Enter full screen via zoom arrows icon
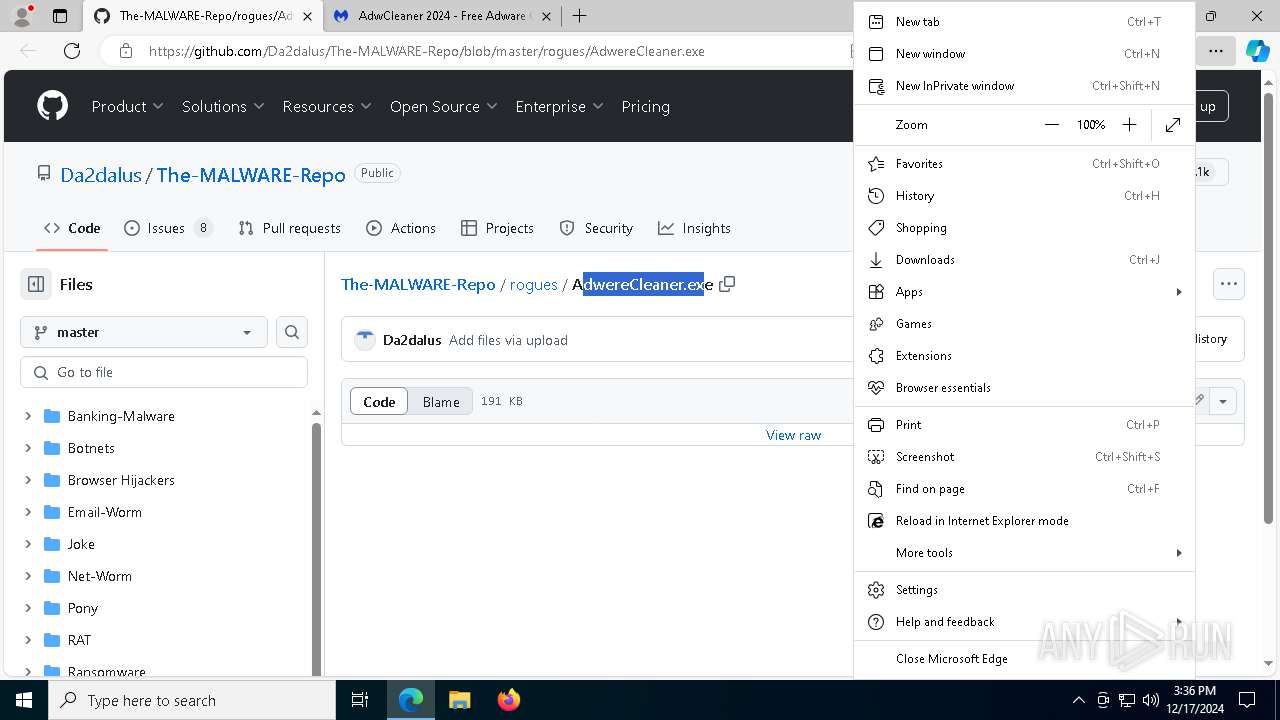The image size is (1280, 720). tap(1173, 125)
